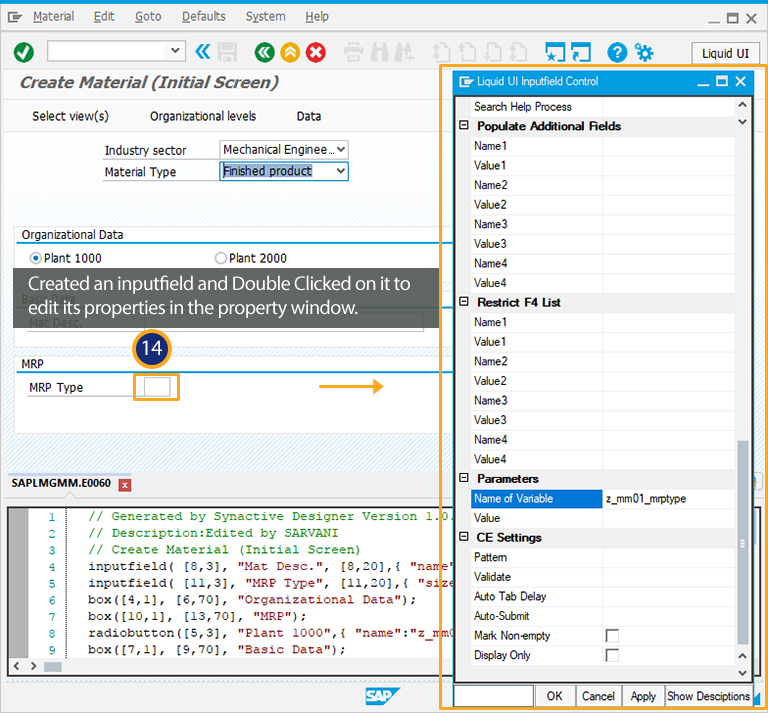Click the First Page icon
The width and height of the screenshot is (768, 713).
[441, 52]
